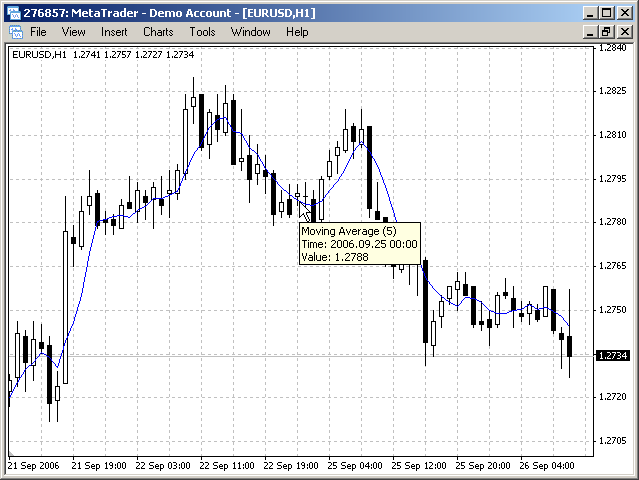Click the current price label 1.2734
Screen dimensions: 639x480
613,356
